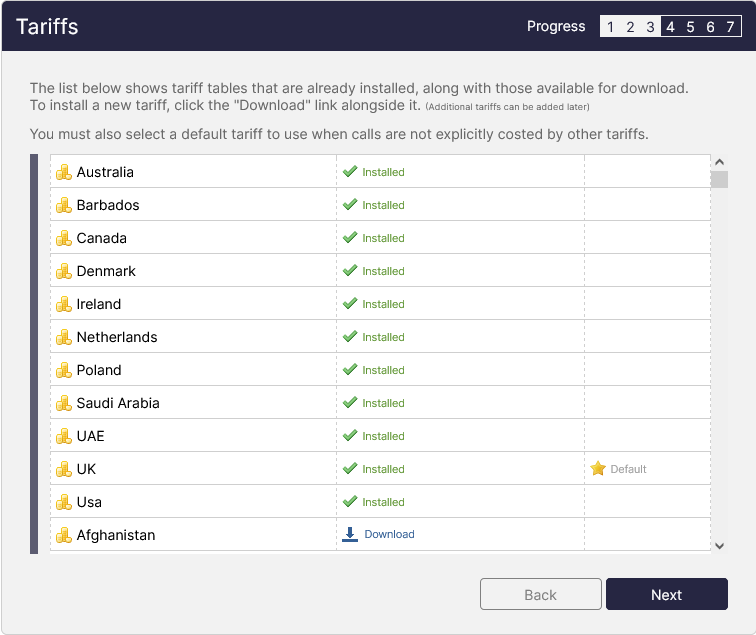Click the green checkmark for Netherlands
Screen dimensions: 756x635
click(x=350, y=337)
